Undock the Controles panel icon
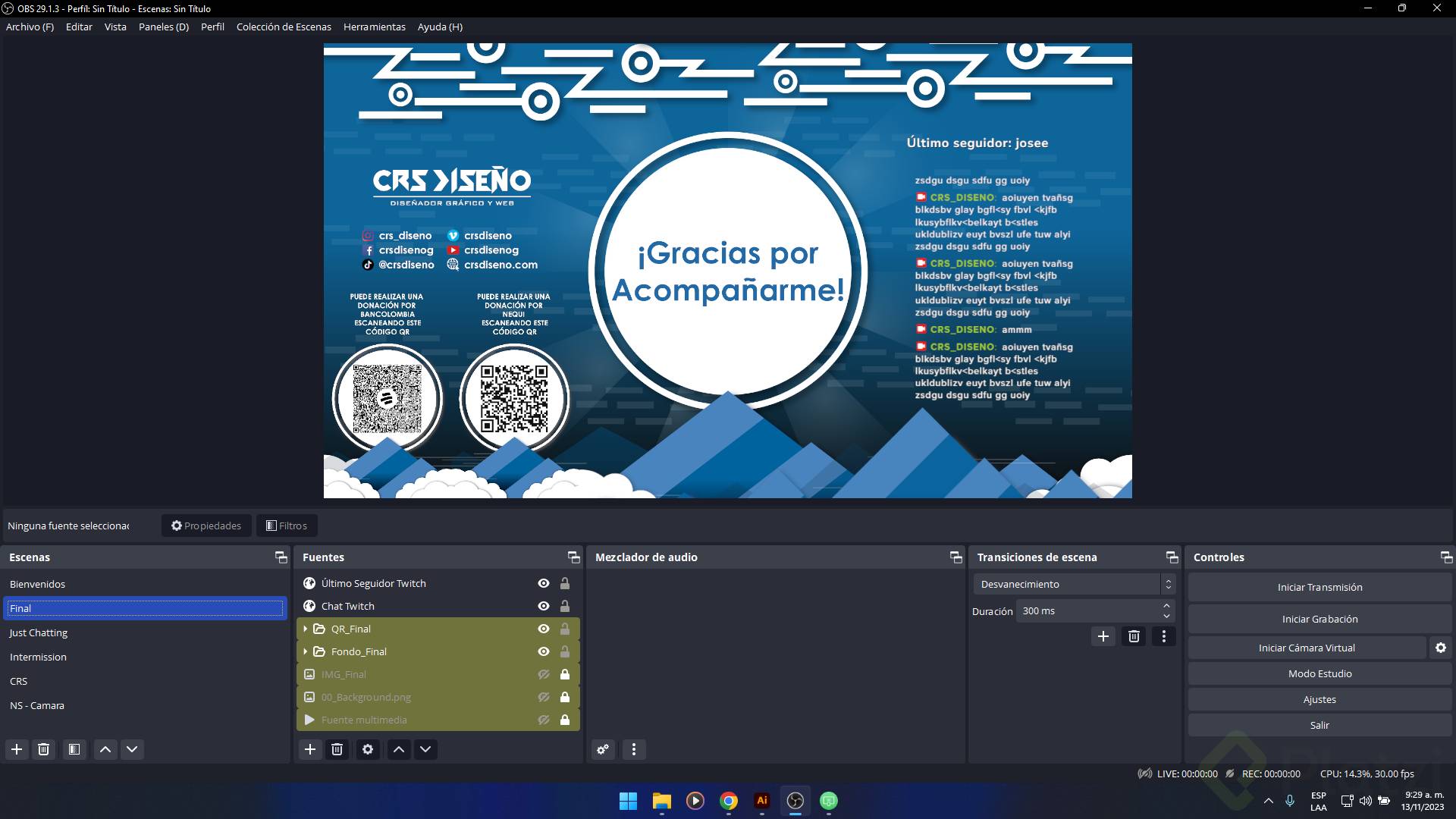This screenshot has height=819, width=1456. [x=1446, y=557]
